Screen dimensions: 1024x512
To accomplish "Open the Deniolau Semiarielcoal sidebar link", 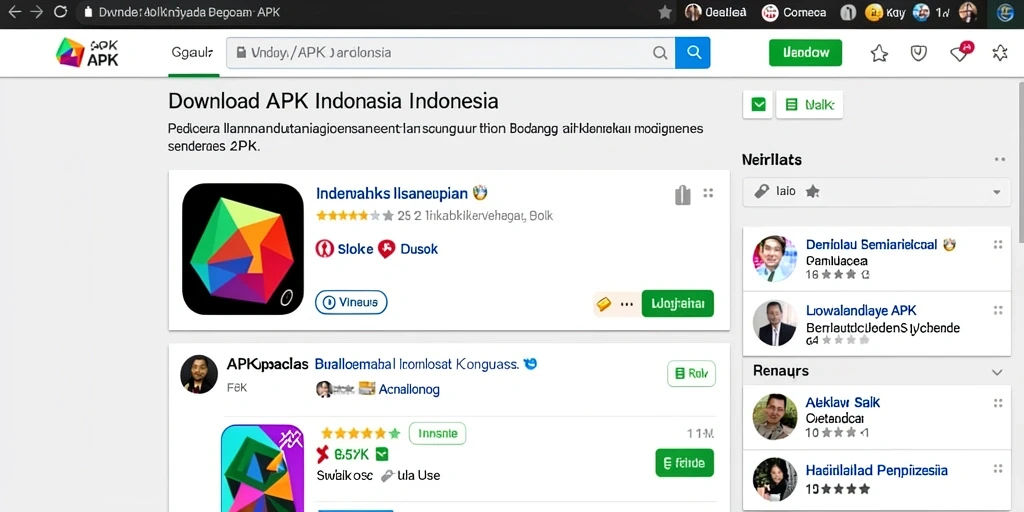I will tap(871, 245).
